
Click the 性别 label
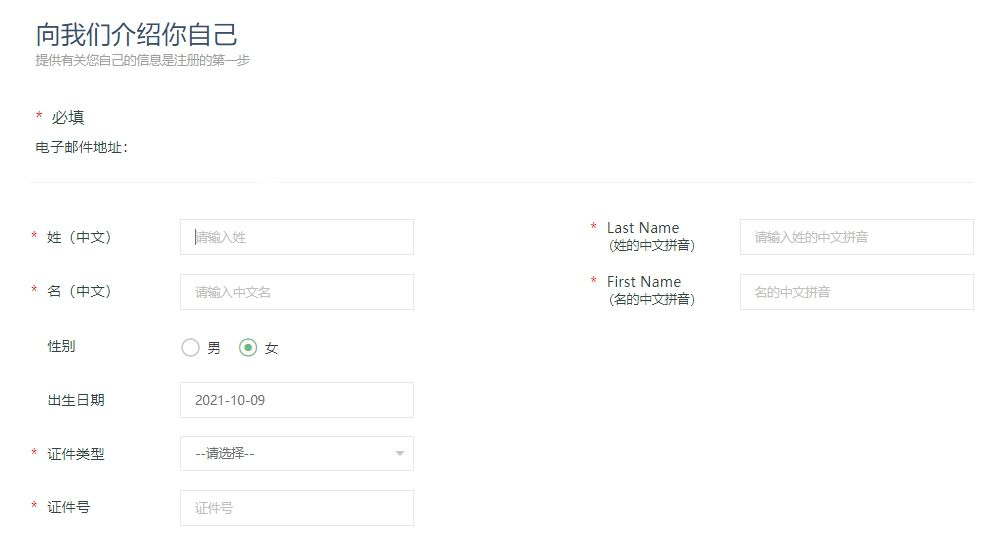61,346
